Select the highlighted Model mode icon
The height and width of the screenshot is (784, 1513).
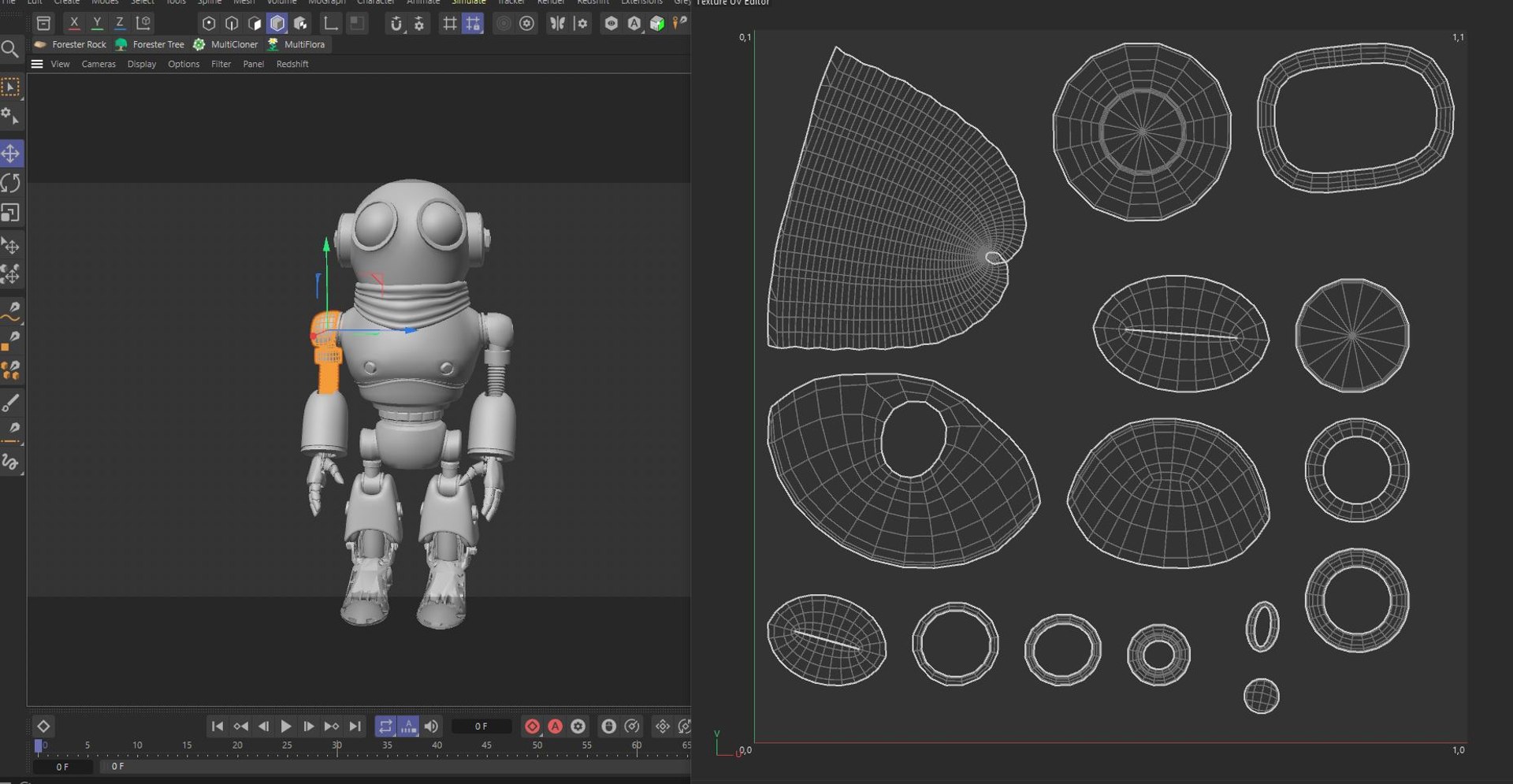pos(277,24)
